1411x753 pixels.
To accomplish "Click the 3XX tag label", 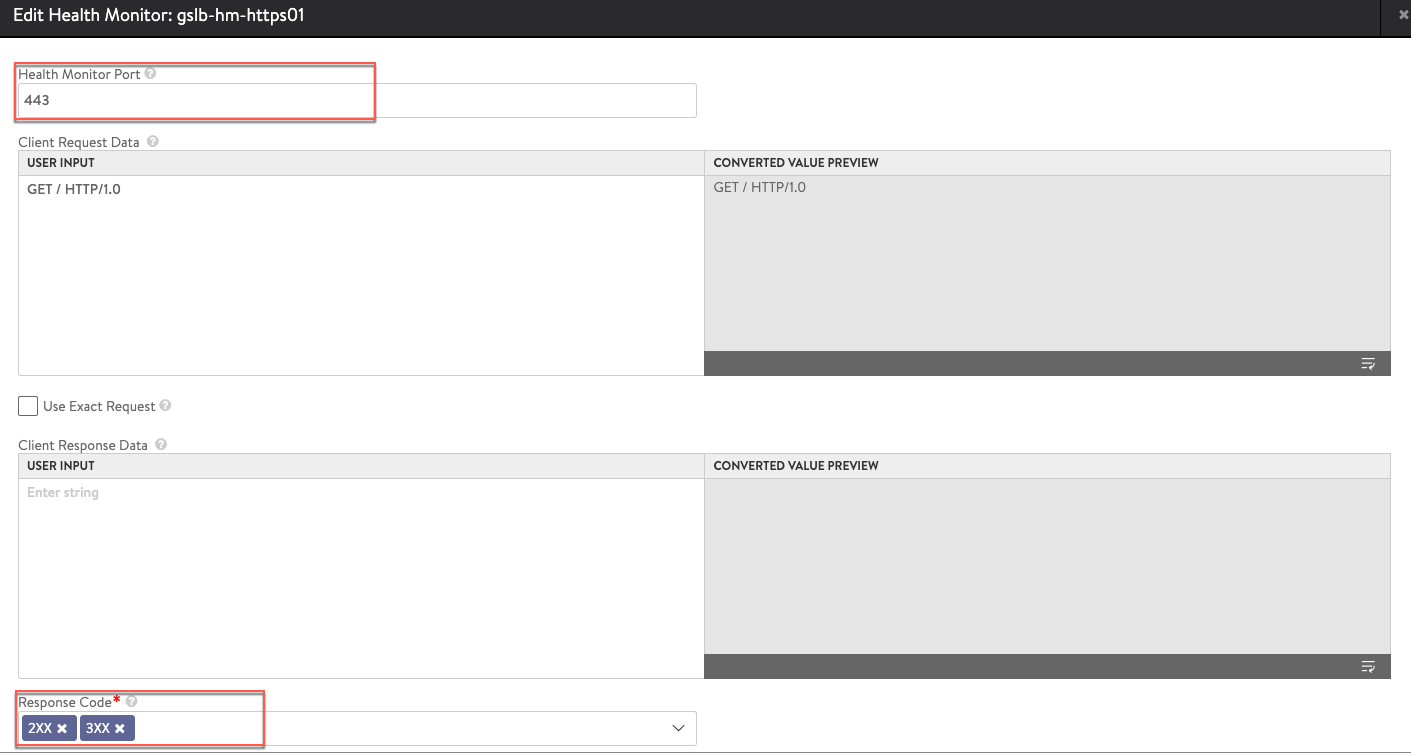I will point(98,729).
